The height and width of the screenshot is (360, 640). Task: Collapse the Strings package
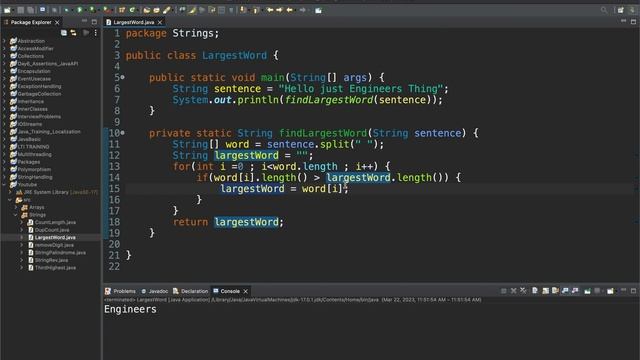coord(16,215)
